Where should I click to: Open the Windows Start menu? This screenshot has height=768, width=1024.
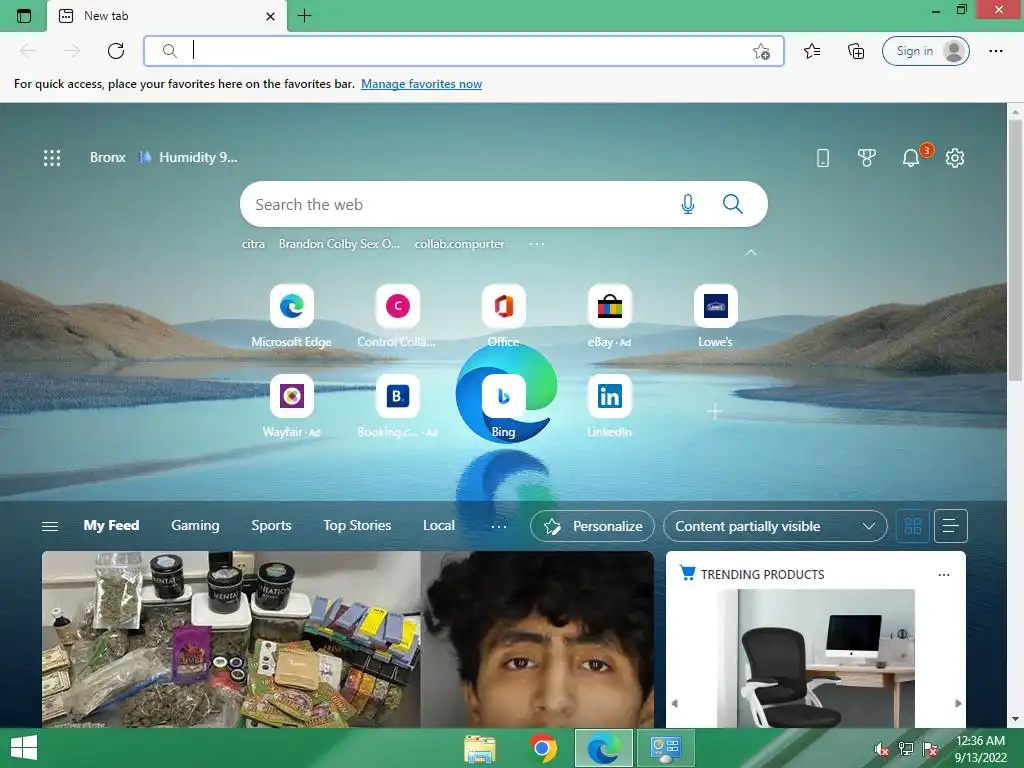pyautogui.click(x=24, y=748)
